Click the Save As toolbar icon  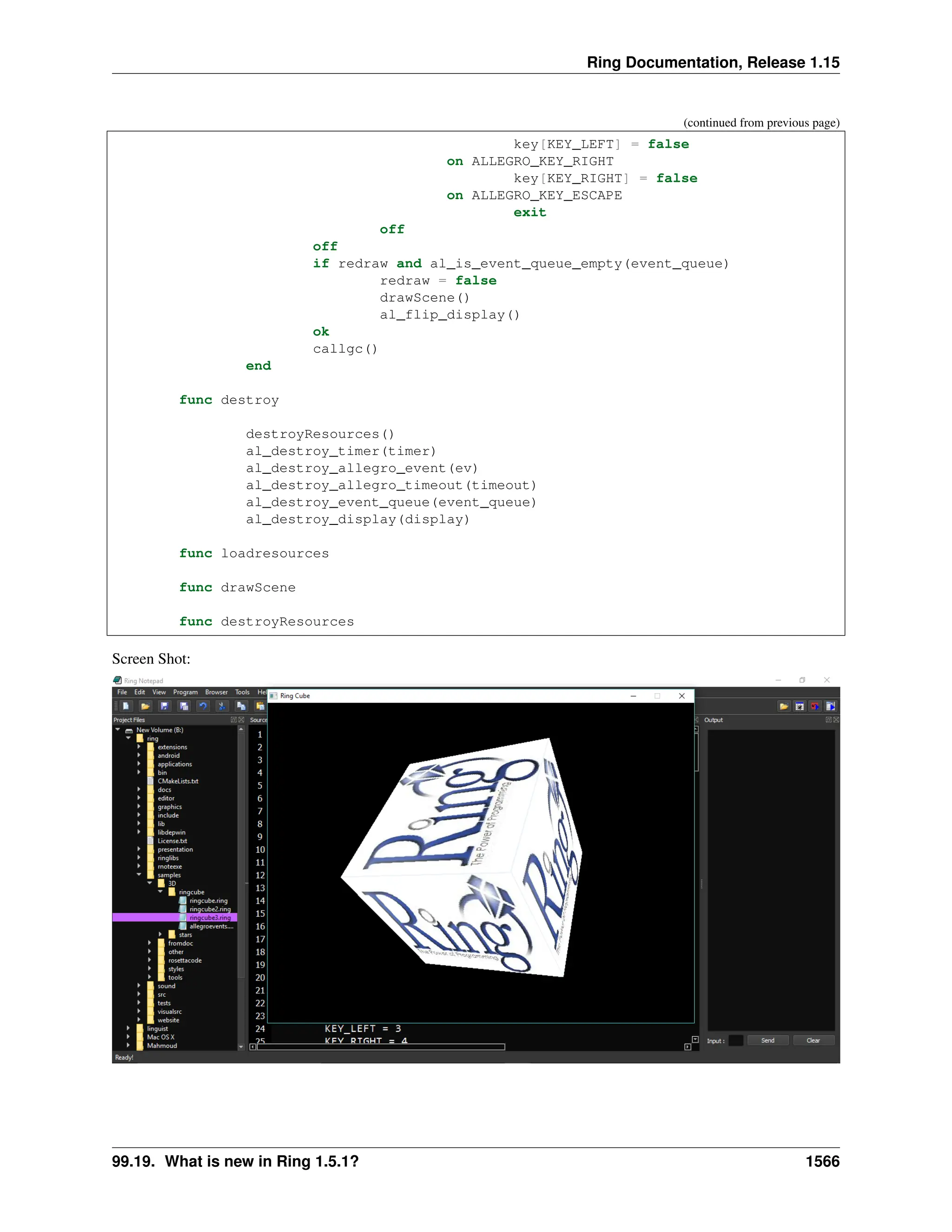[184, 706]
